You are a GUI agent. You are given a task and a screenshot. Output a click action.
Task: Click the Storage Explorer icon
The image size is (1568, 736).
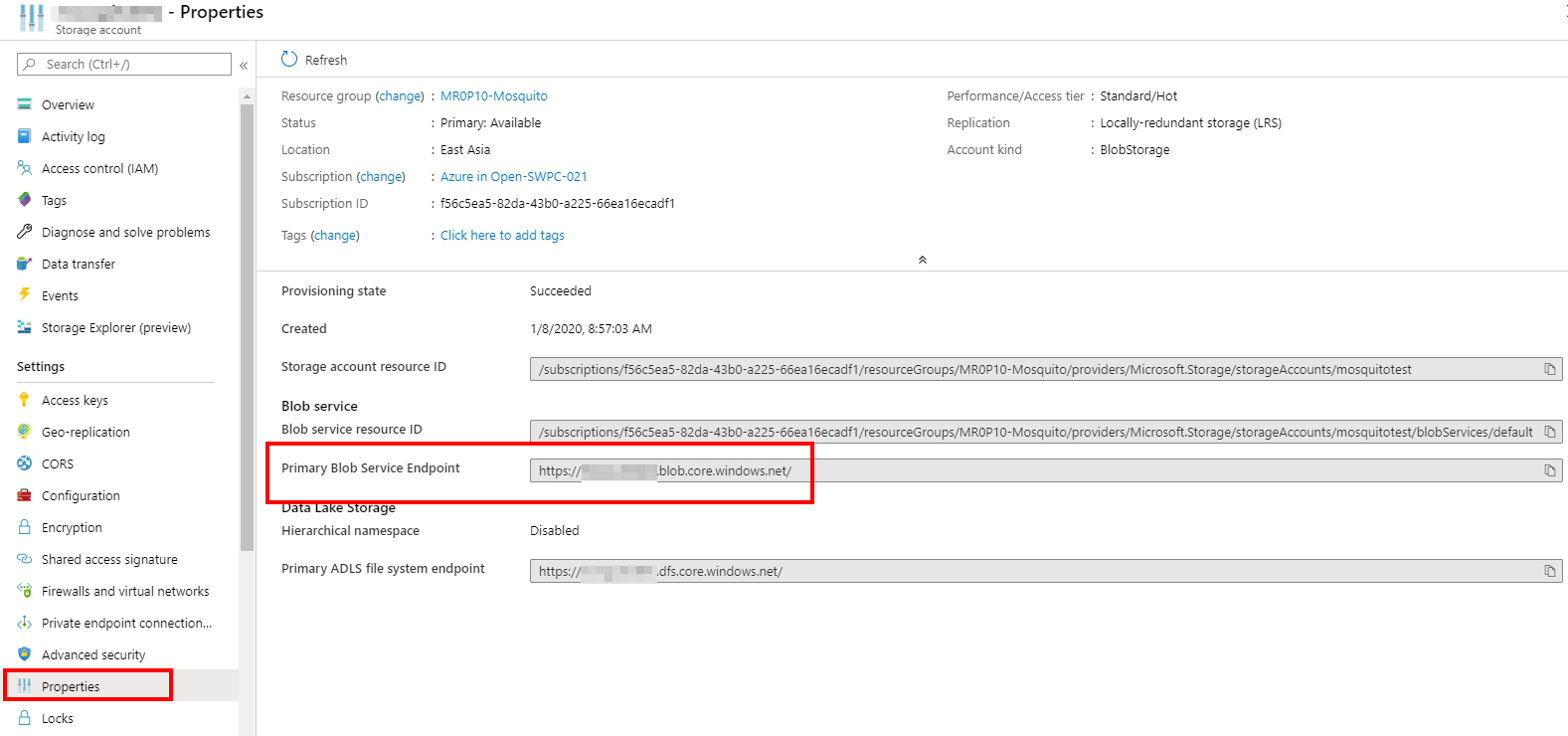point(24,327)
